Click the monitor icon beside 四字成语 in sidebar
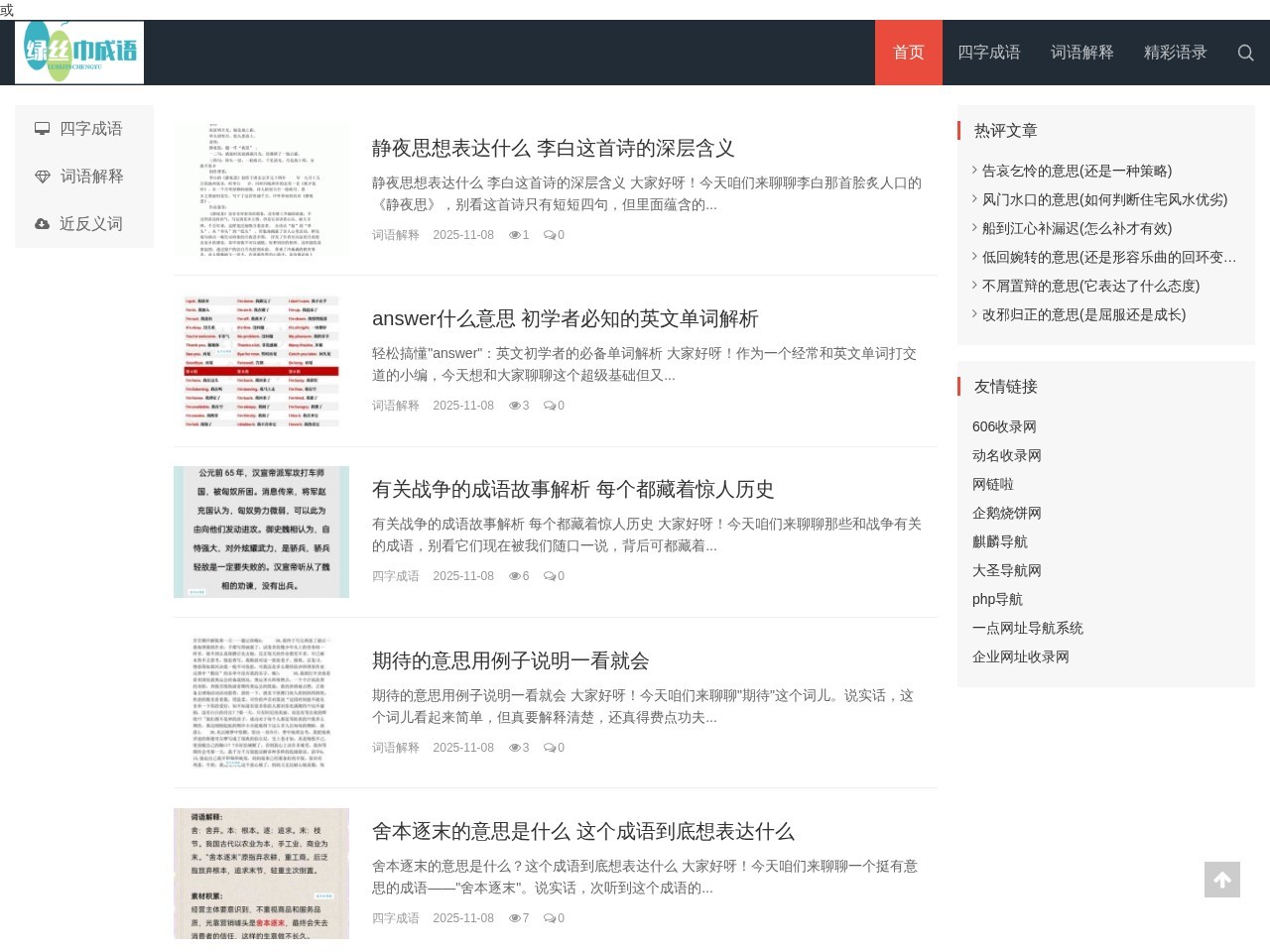1270x952 pixels. 42,129
